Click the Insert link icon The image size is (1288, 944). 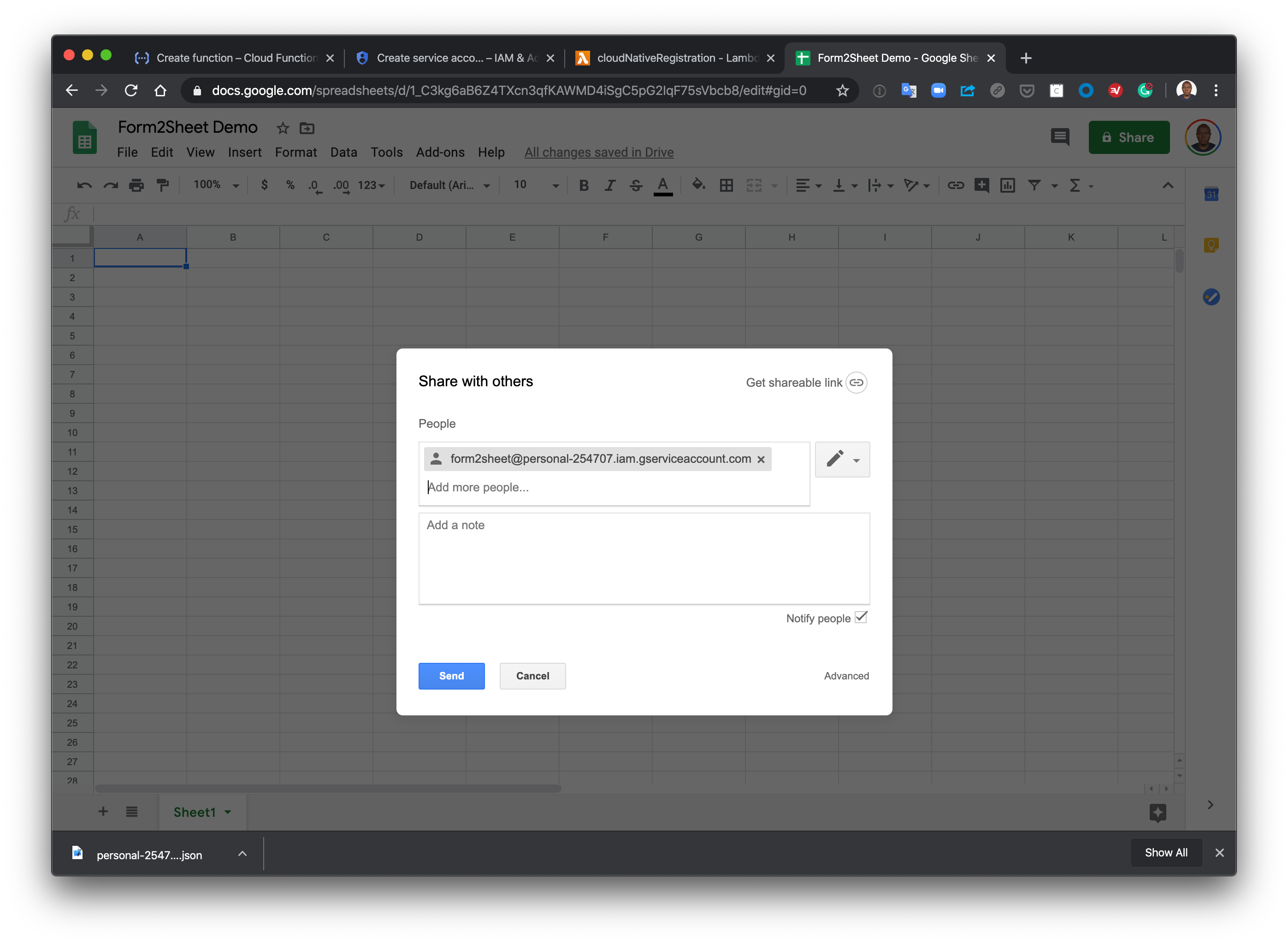coord(956,185)
